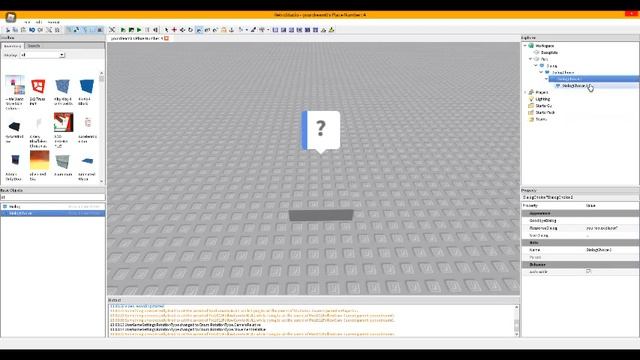This screenshot has height=360, width=640.
Task: Select StarterPack in Explorer tree
Action: coord(545,112)
